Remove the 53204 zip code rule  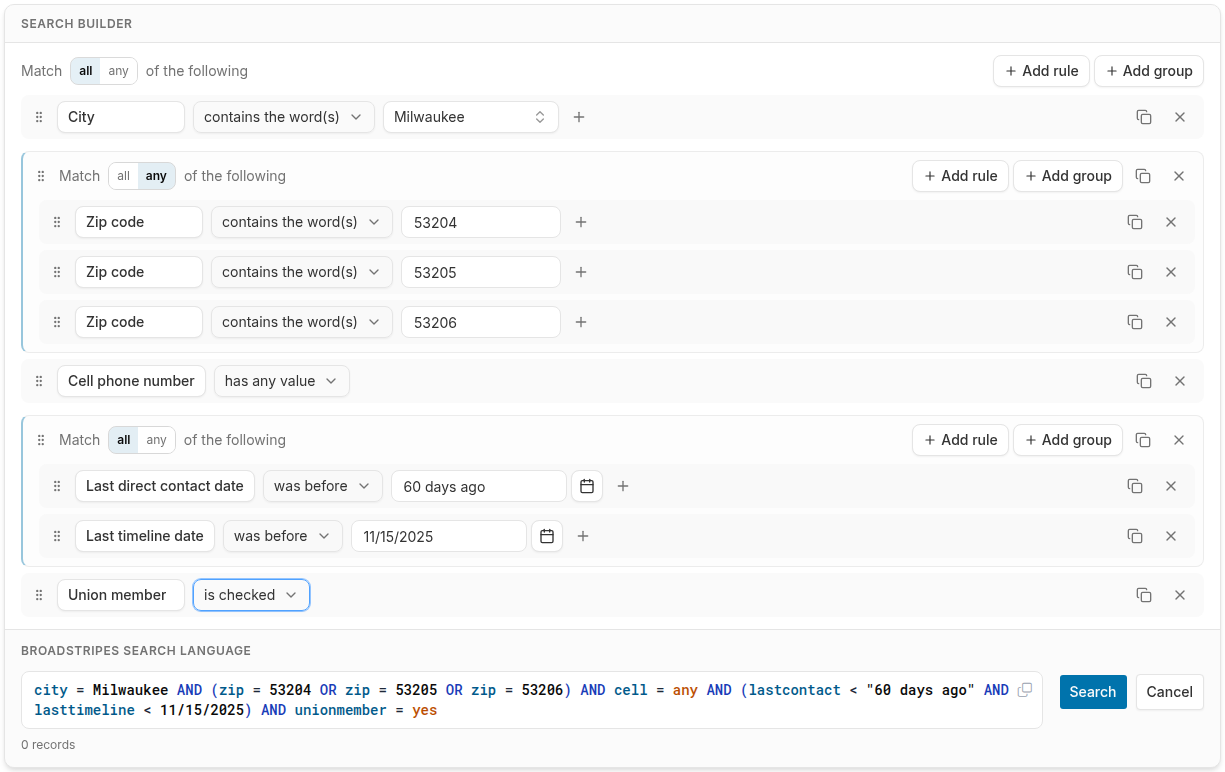[1171, 222]
